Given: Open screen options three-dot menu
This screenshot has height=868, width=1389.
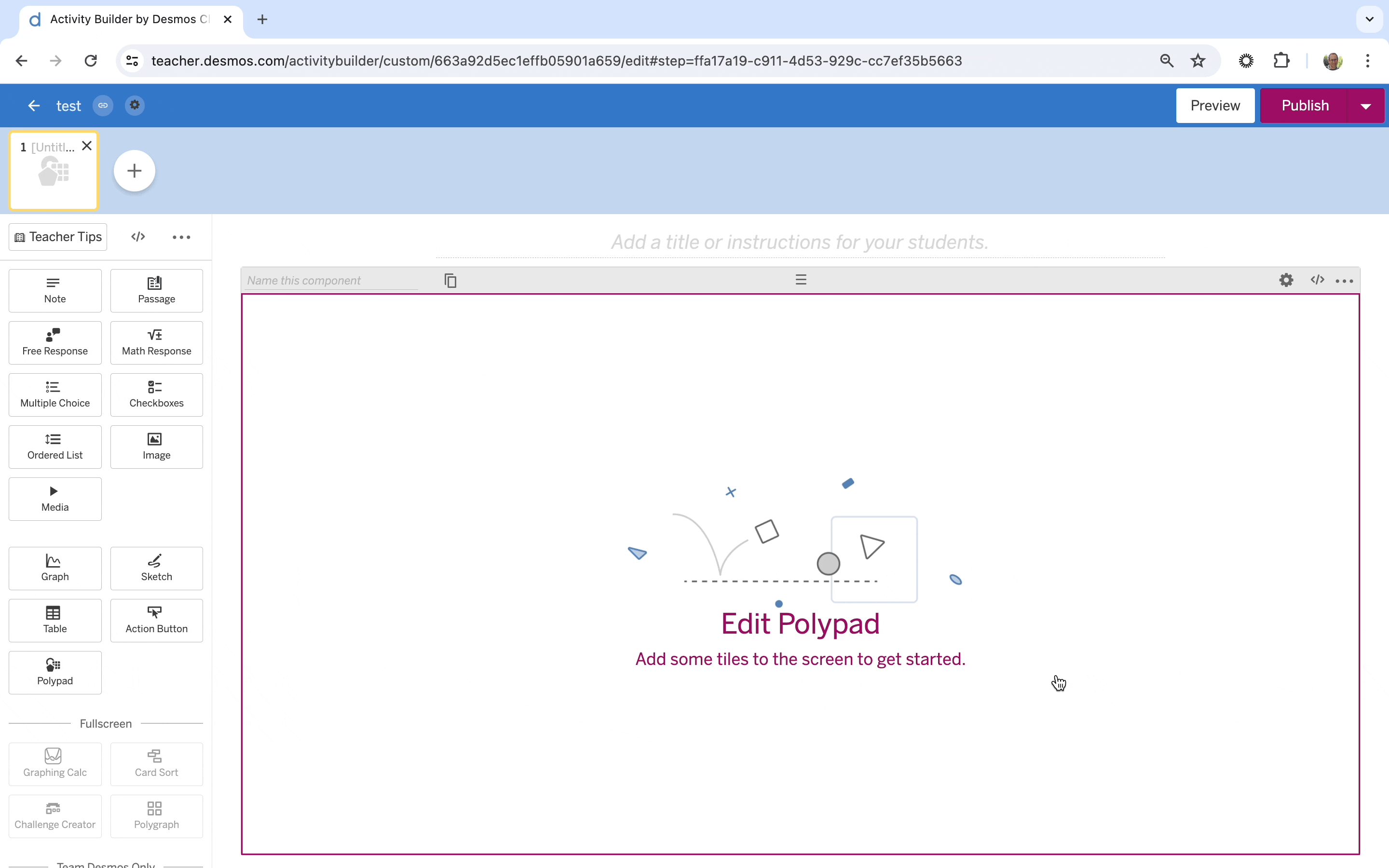Looking at the screenshot, I should tap(181, 237).
